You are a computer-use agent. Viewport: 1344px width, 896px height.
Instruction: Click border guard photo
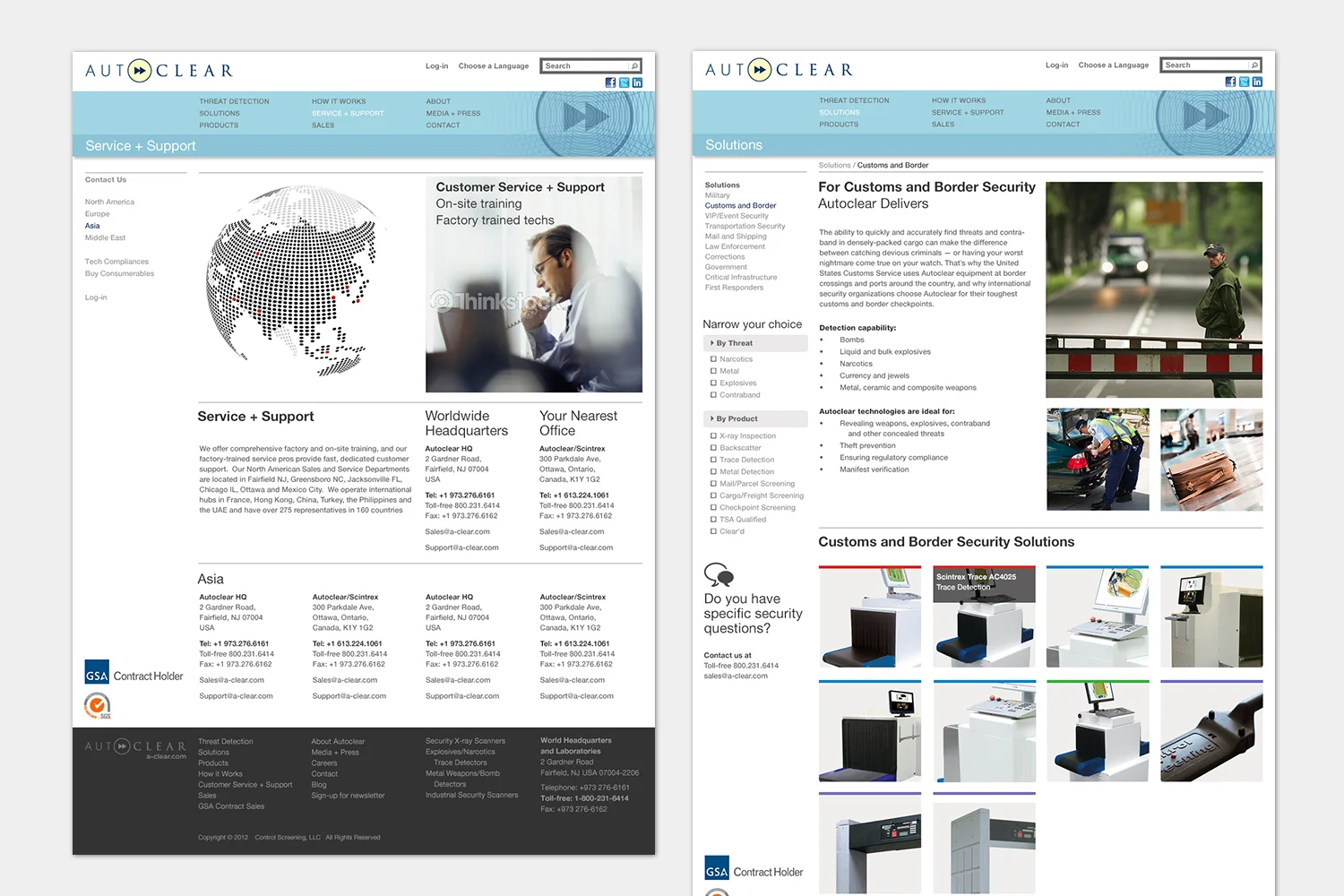coord(1154,290)
